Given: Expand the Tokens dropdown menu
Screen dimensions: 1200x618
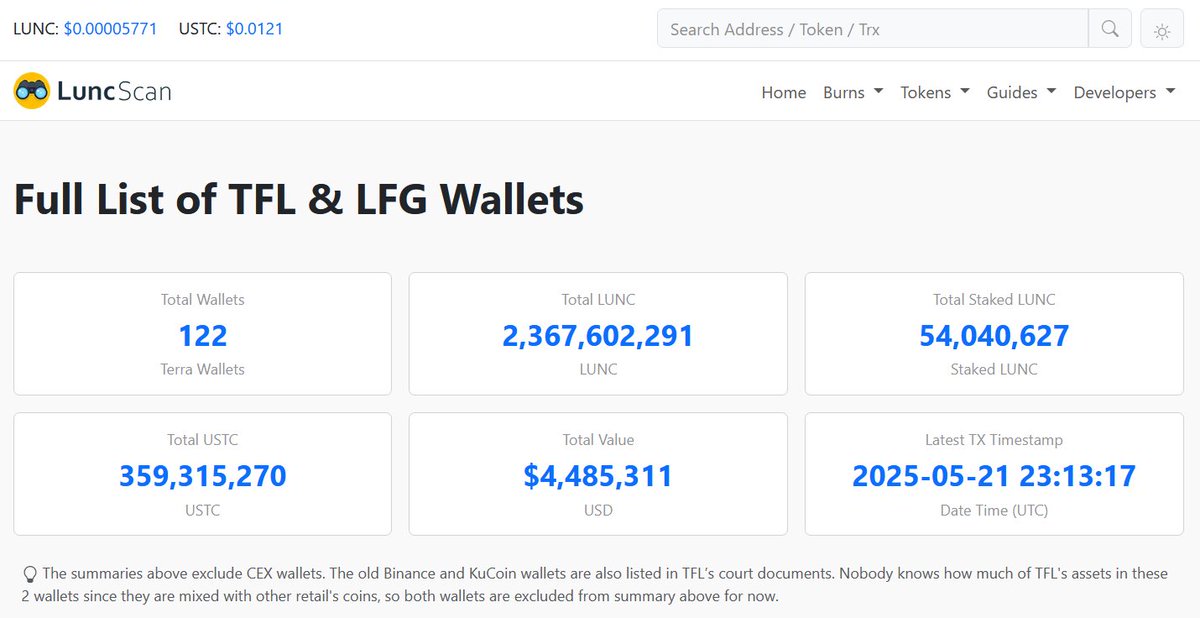Looking at the screenshot, I should click(x=935, y=92).
